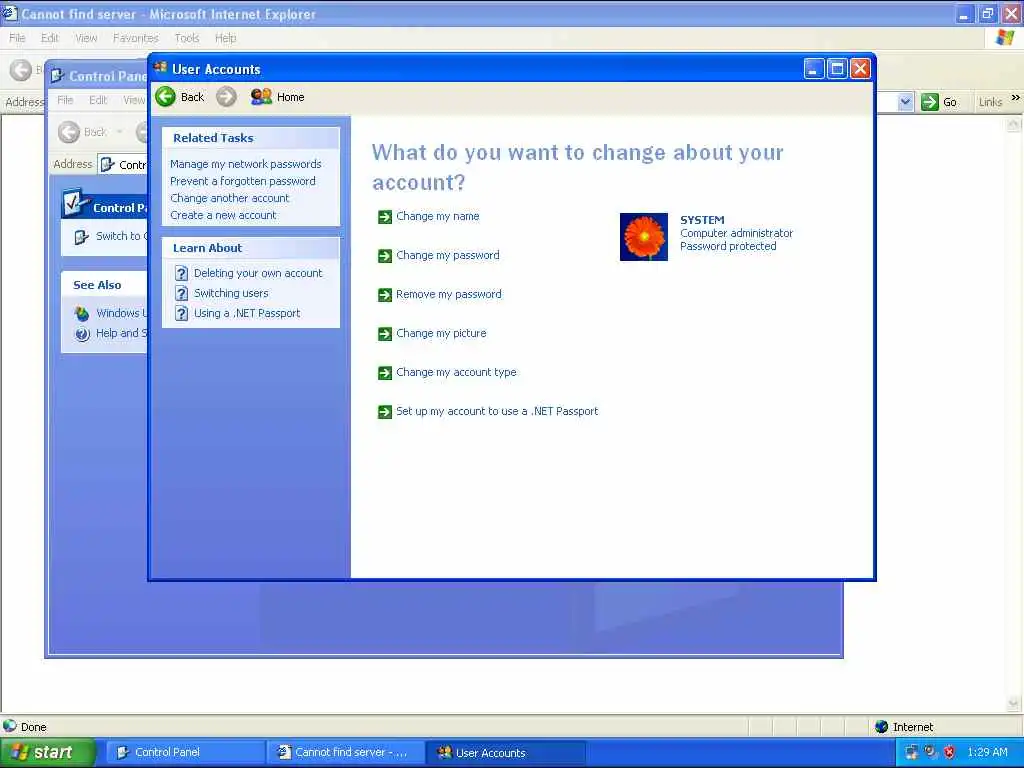Click the Address field in Control Panel window

pyautogui.click(x=123, y=165)
